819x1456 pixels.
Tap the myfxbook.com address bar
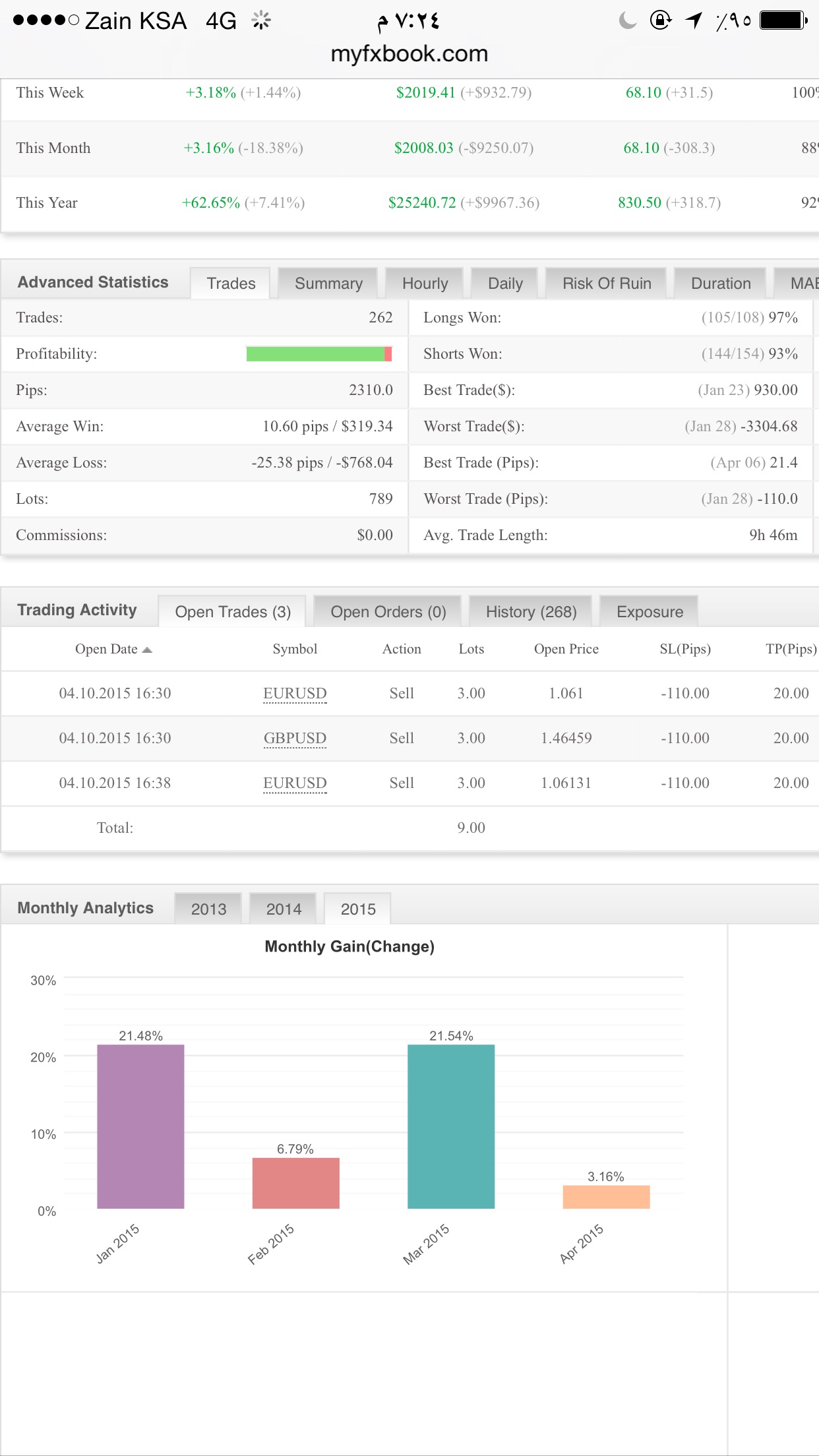(x=409, y=54)
